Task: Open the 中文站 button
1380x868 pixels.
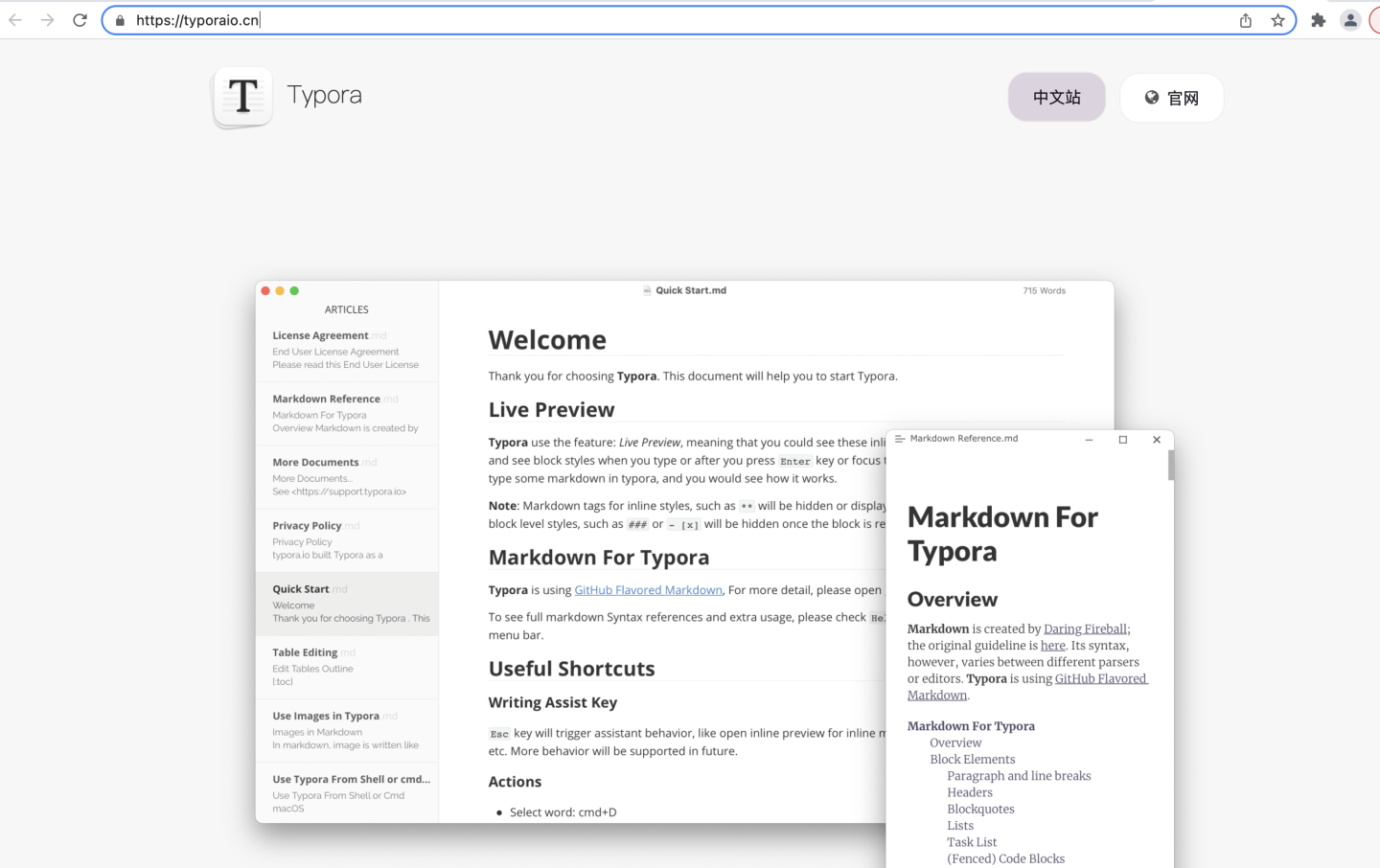Action: point(1056,98)
